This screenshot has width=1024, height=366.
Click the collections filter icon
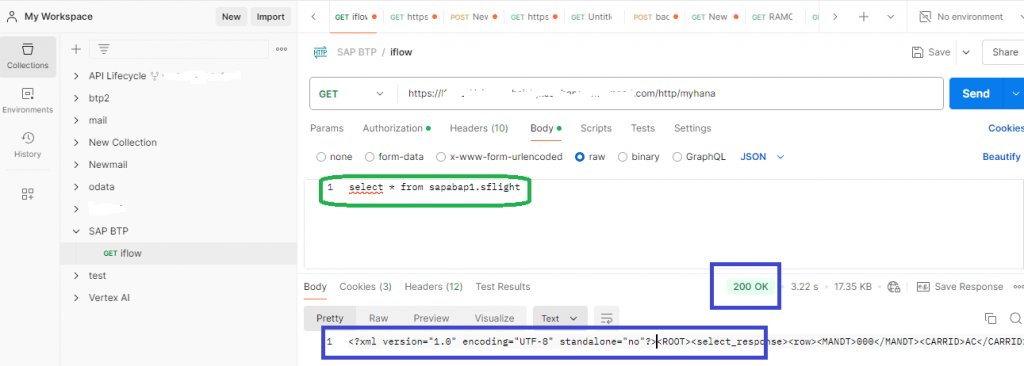pos(104,49)
